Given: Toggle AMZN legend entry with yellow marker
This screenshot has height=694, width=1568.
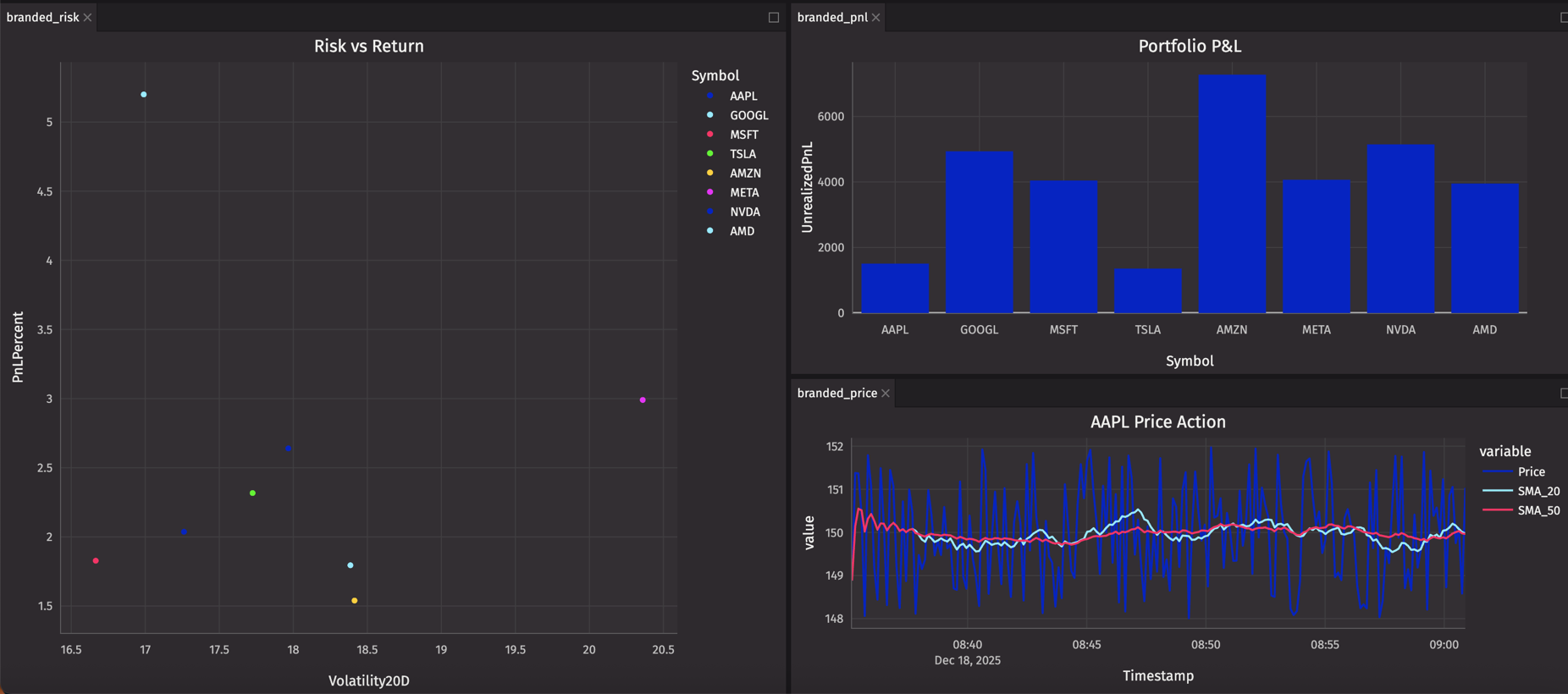Looking at the screenshot, I should tap(744, 173).
